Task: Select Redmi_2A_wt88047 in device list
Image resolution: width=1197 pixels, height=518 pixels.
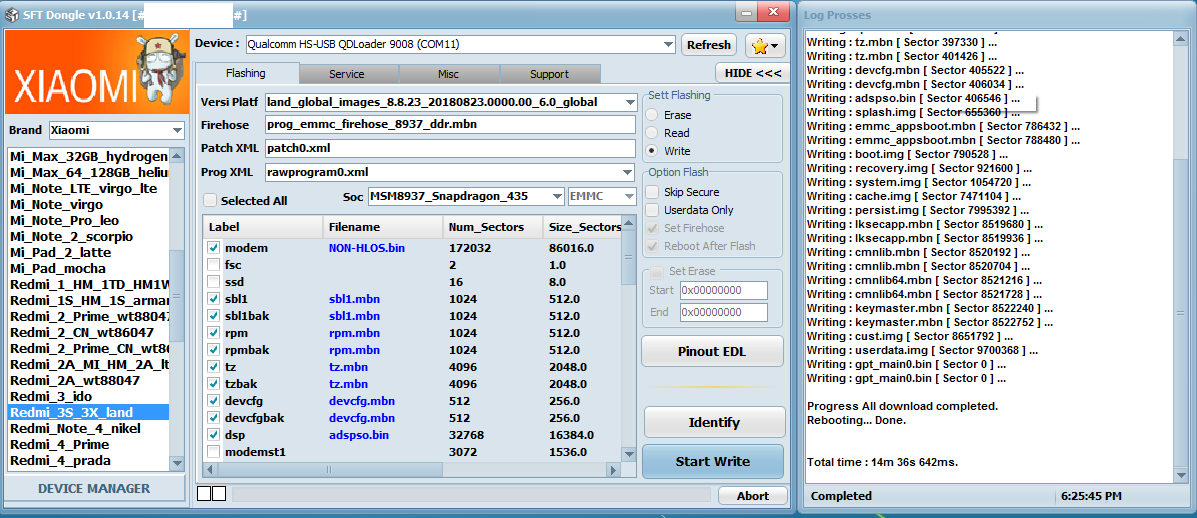Action: click(x=88, y=380)
